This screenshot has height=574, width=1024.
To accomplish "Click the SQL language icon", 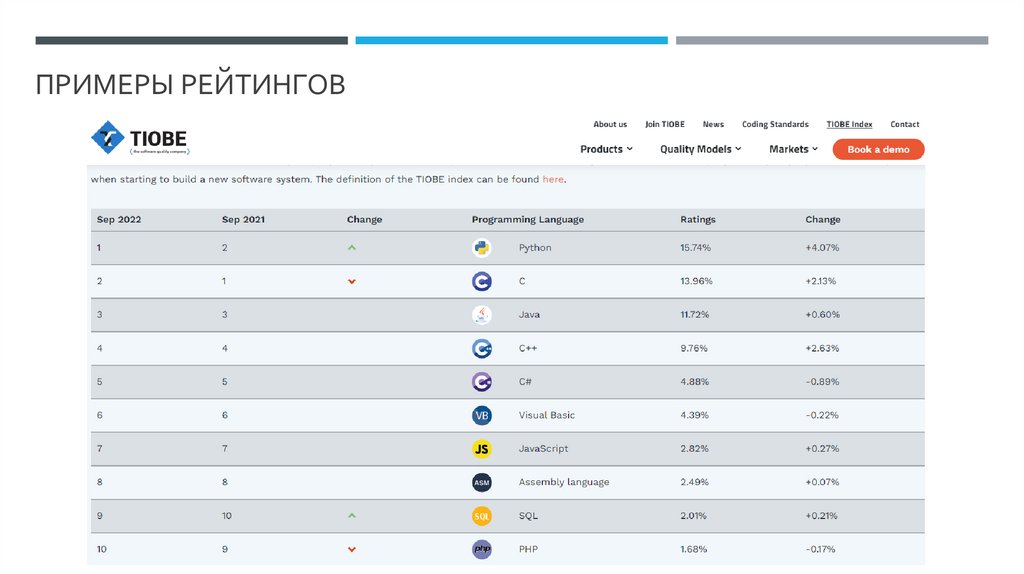I will coord(482,516).
